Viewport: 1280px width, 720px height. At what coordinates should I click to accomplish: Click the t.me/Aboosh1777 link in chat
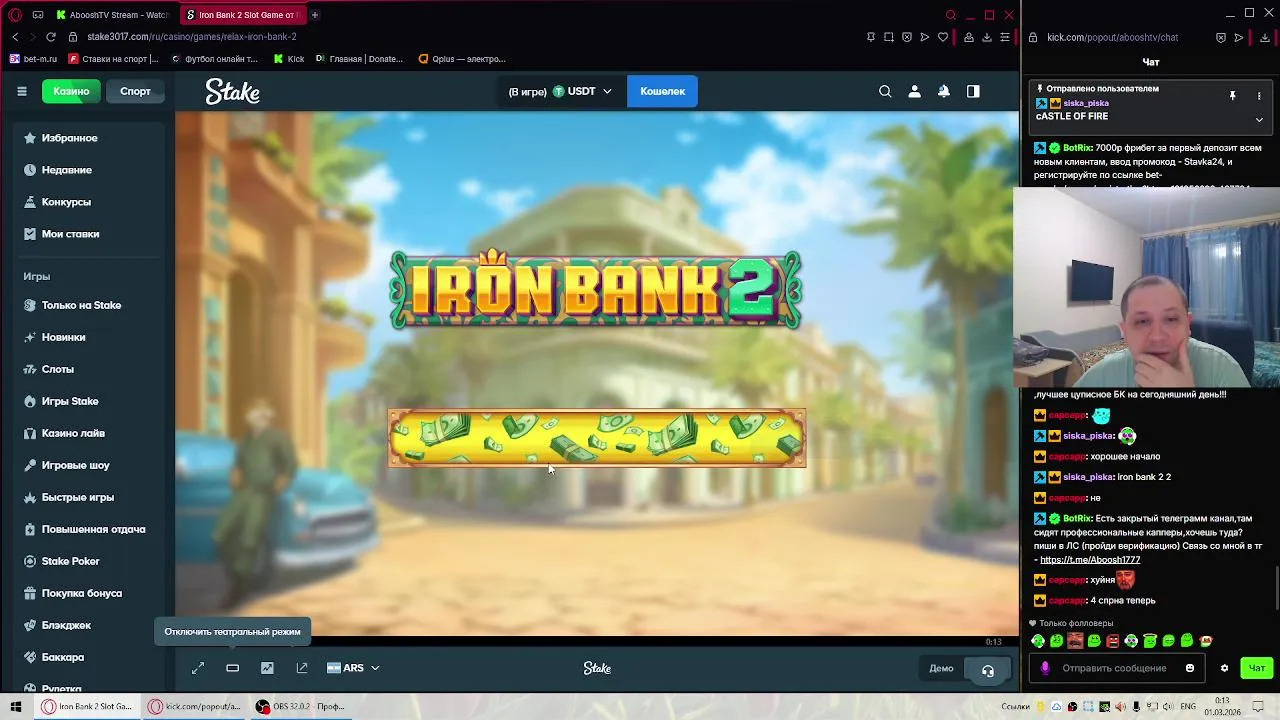click(x=1090, y=560)
